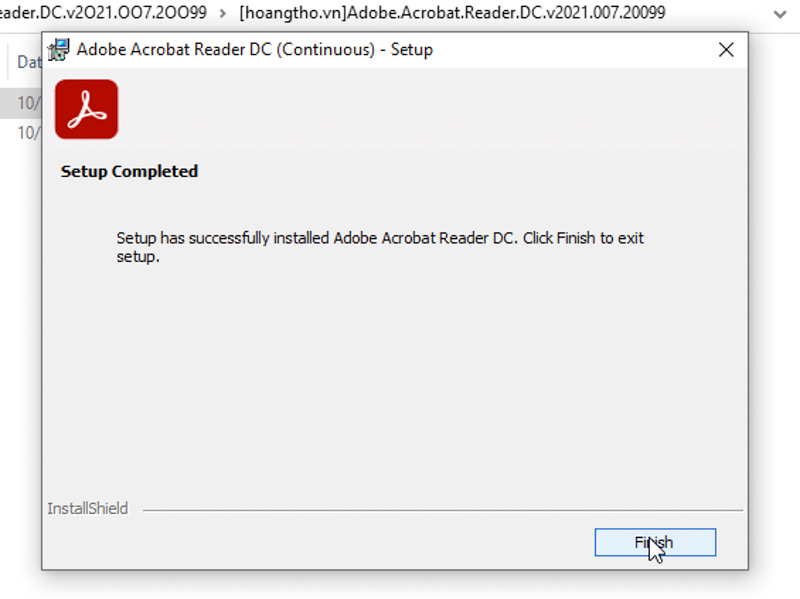Click the Setup Completed heading
Screen dimensions: 800x599
pyautogui.click(x=129, y=171)
